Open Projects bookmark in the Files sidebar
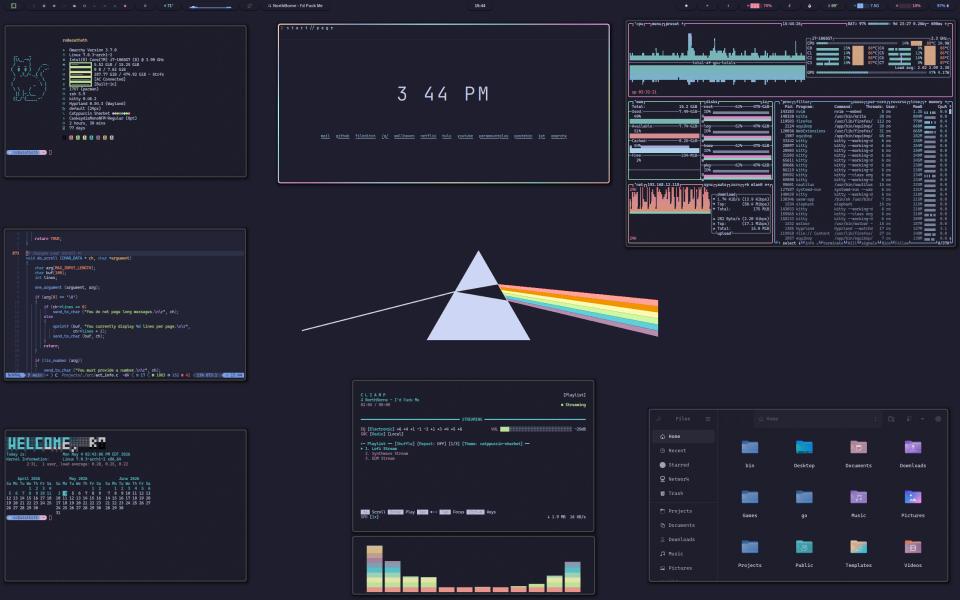Image resolution: width=960 pixels, height=600 pixels. click(683, 511)
